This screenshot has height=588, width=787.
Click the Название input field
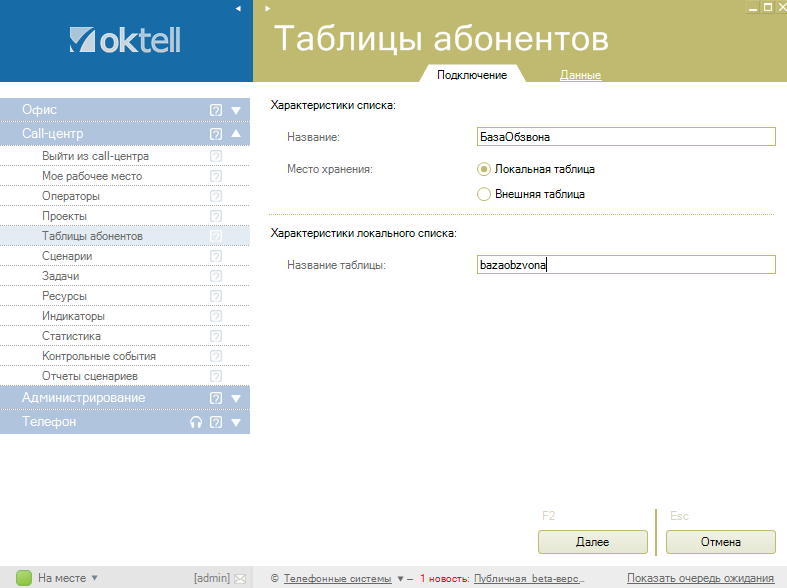coord(626,137)
